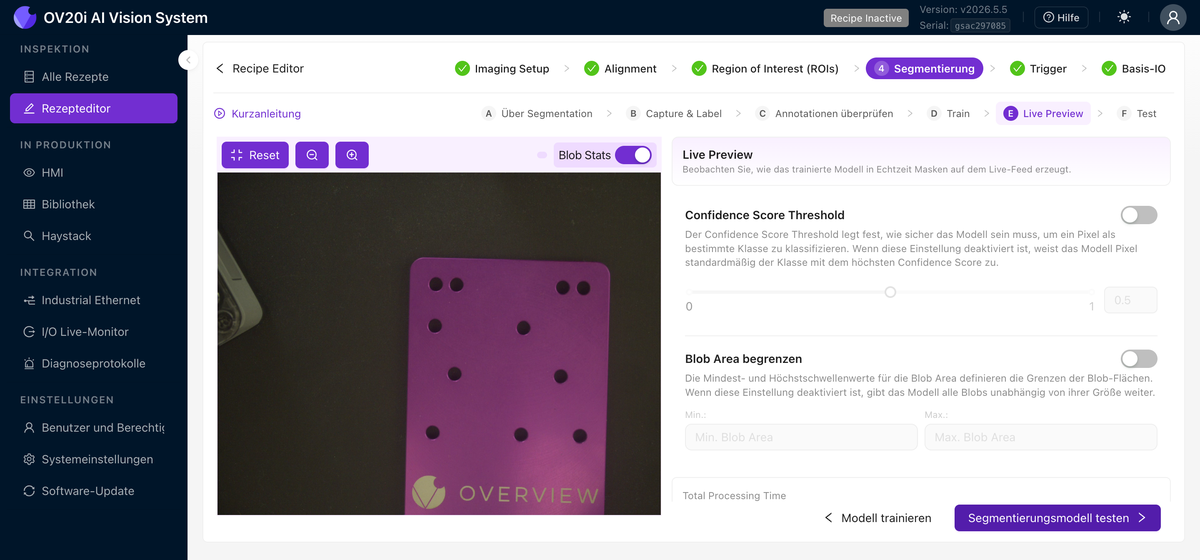Image resolution: width=1200 pixels, height=560 pixels.
Task: Open the Hilfe help button
Action: 1061,17
